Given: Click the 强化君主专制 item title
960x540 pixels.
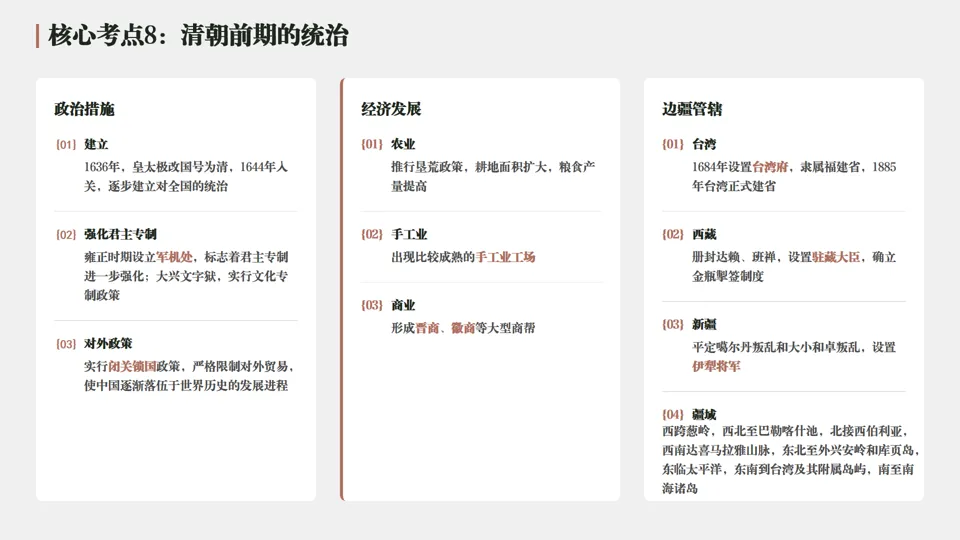Looking at the screenshot, I should (x=121, y=234).
